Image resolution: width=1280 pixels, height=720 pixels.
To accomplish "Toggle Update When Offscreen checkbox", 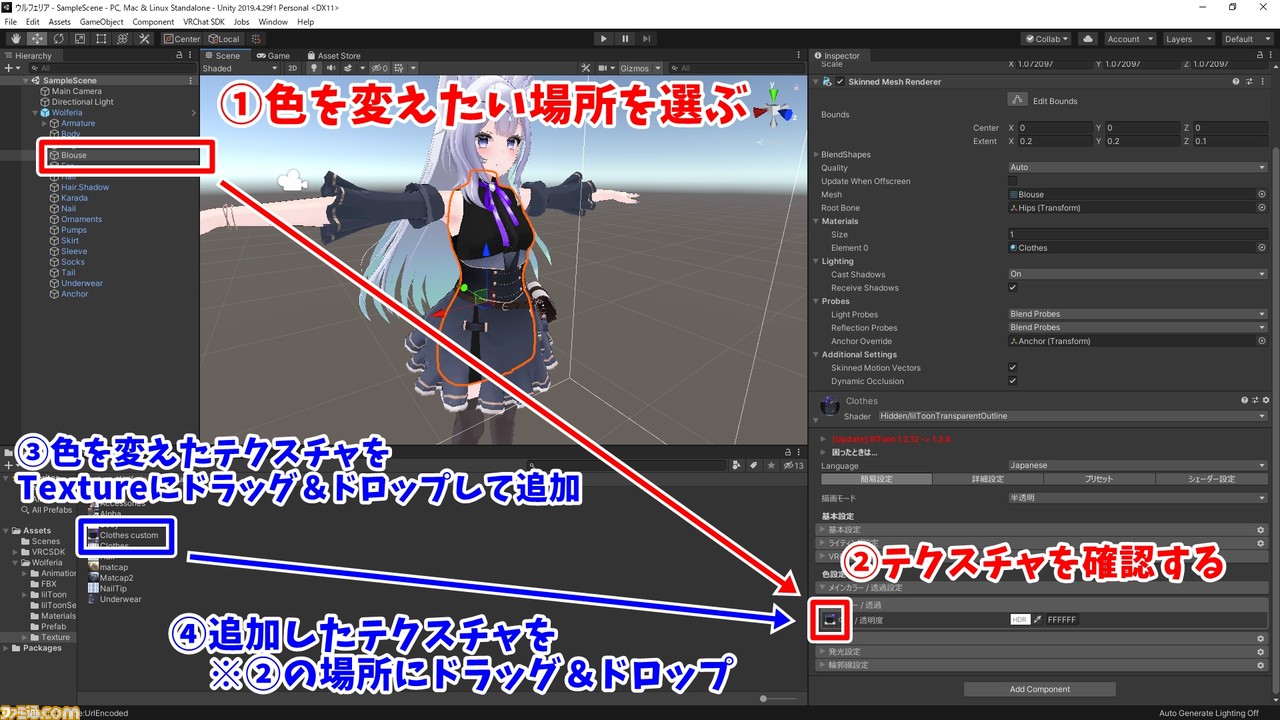I will tap(1013, 181).
